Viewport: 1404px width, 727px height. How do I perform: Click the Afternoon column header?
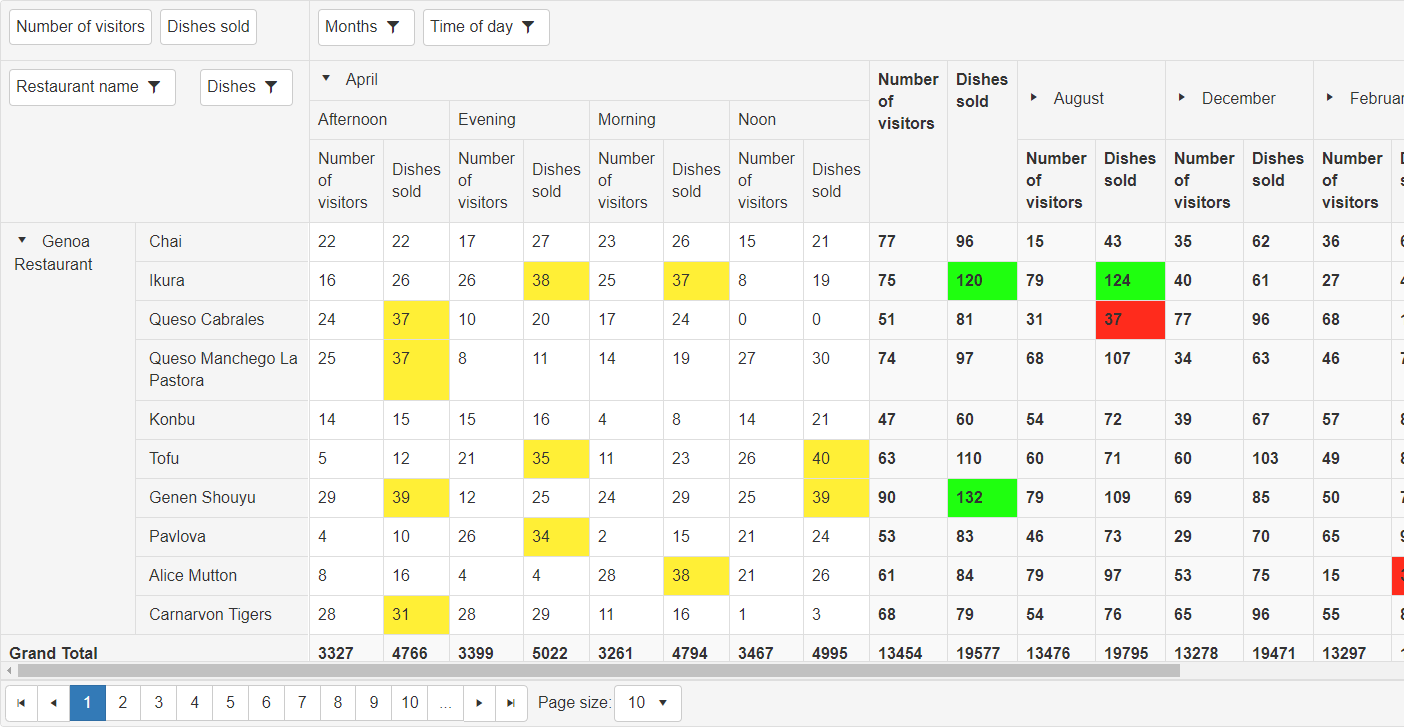tap(380, 120)
